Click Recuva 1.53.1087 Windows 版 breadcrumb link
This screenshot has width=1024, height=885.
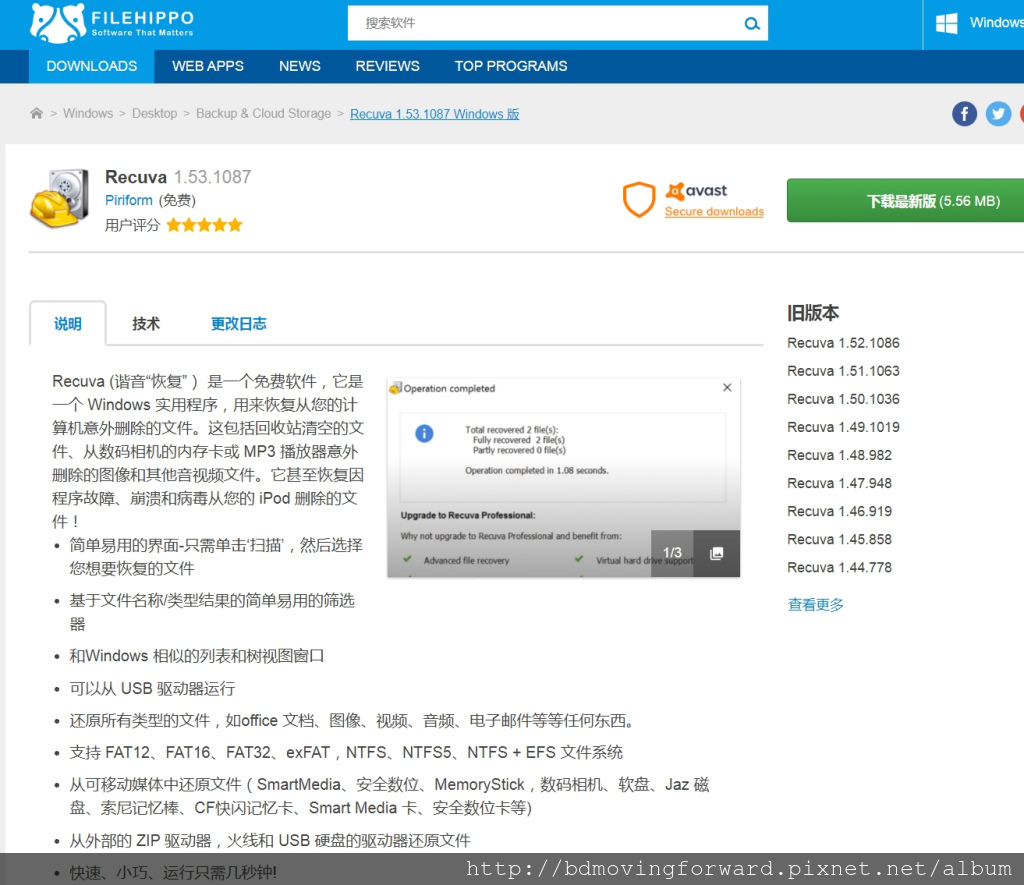434,114
